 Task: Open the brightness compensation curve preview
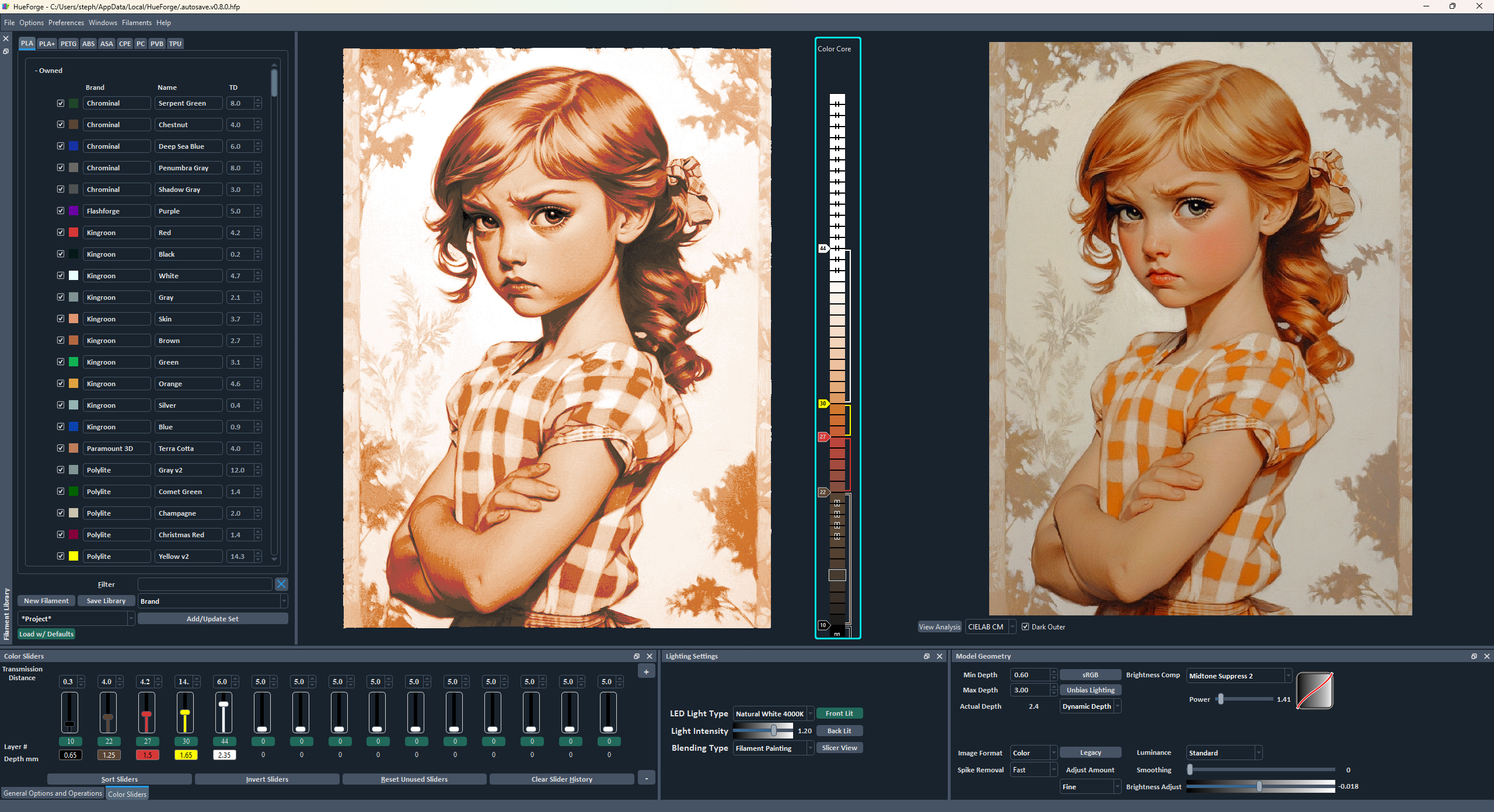tap(1315, 691)
